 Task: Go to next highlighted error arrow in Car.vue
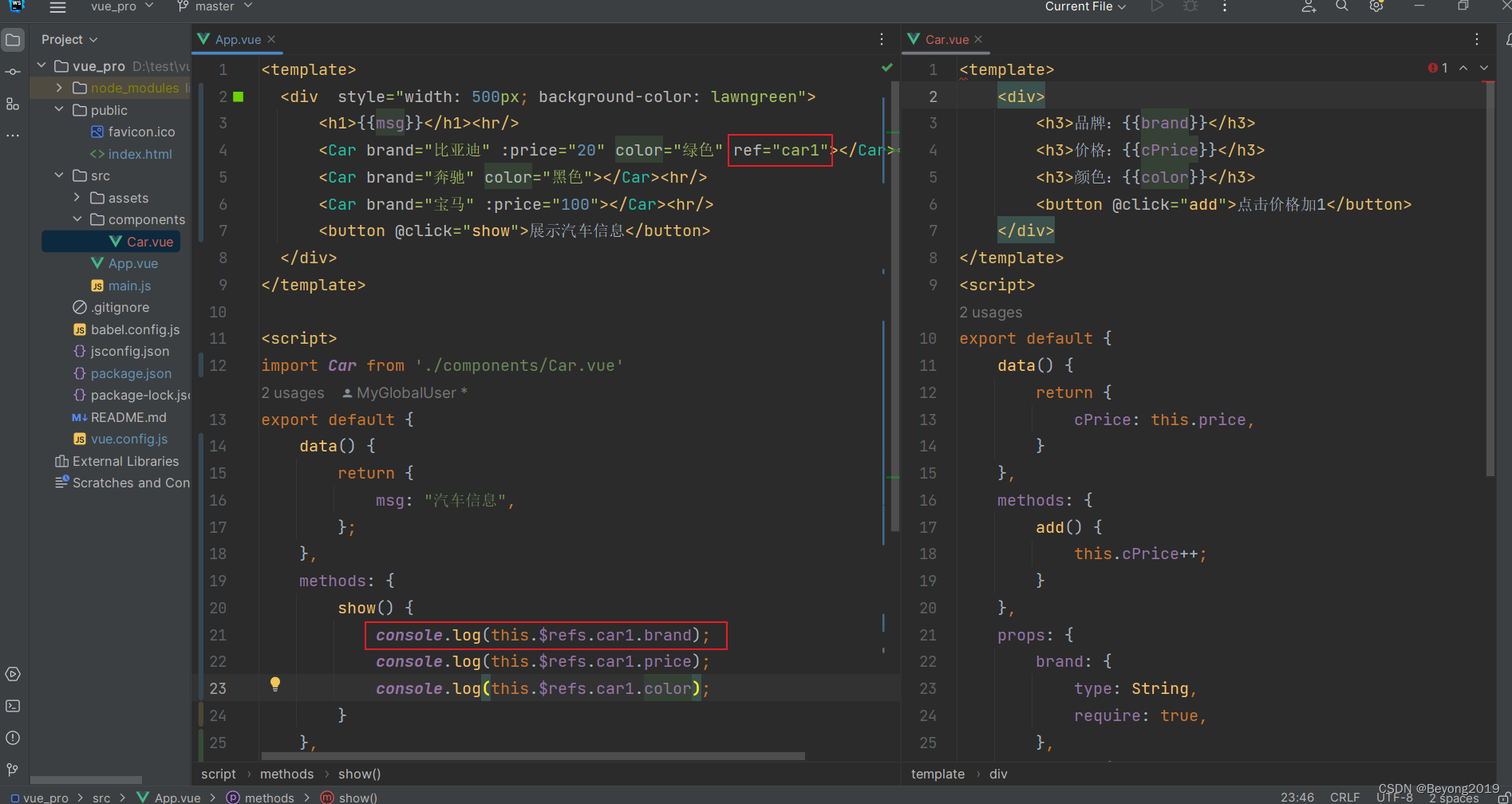tap(1484, 68)
